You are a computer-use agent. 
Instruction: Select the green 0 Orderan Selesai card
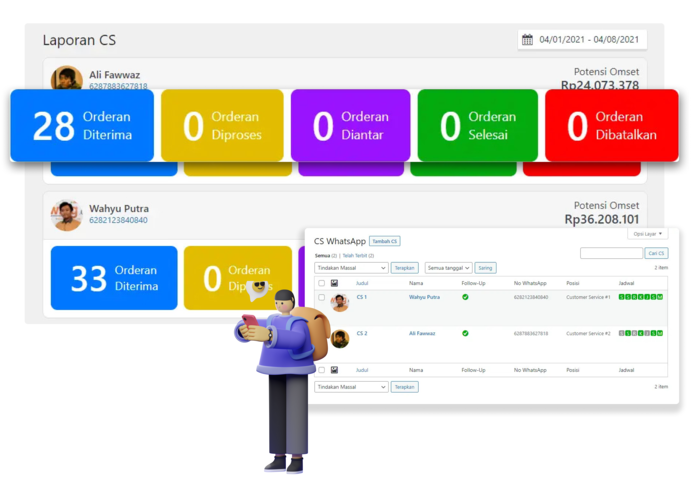(x=478, y=126)
